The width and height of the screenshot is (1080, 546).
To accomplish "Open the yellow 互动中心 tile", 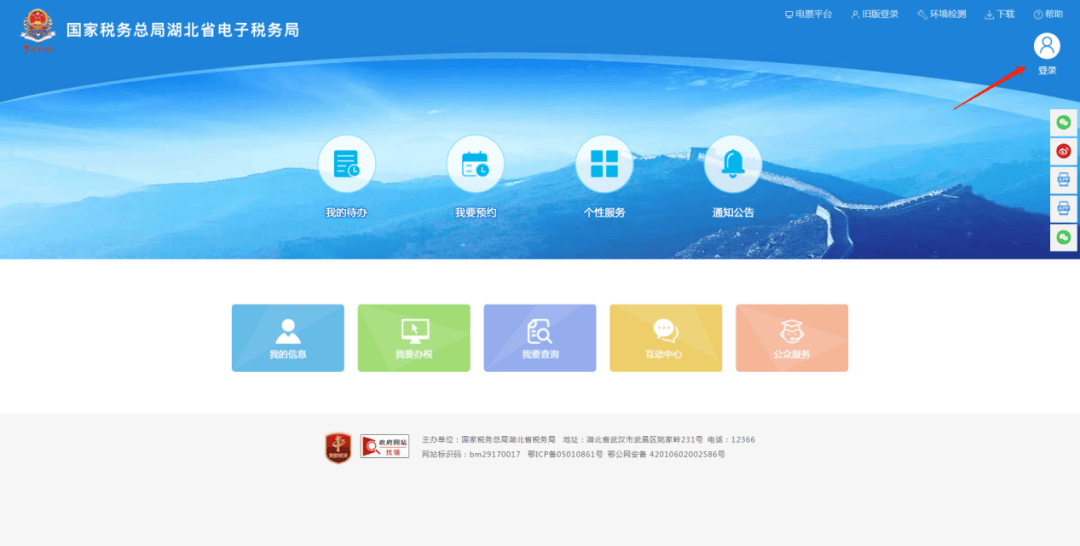I will [x=666, y=338].
